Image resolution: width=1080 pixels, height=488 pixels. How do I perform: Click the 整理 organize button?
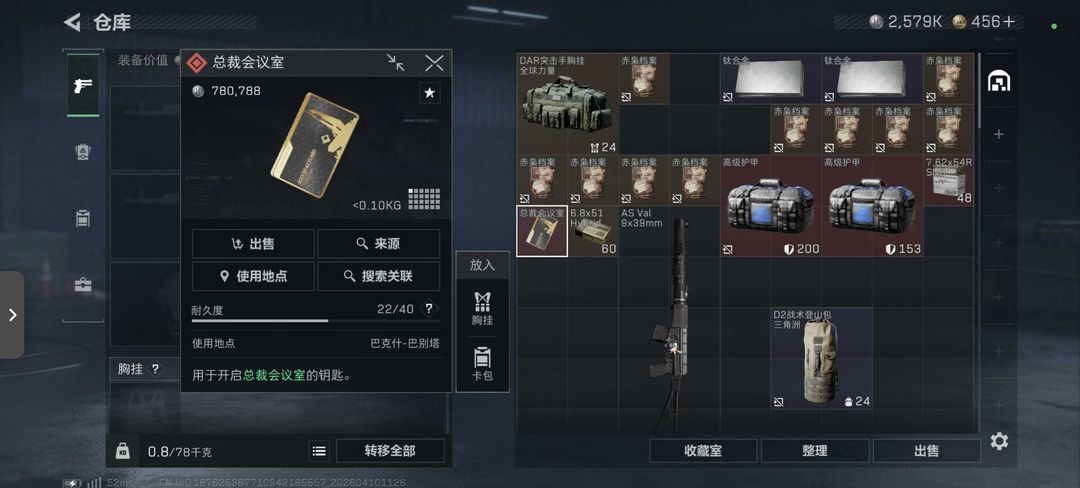click(x=815, y=451)
